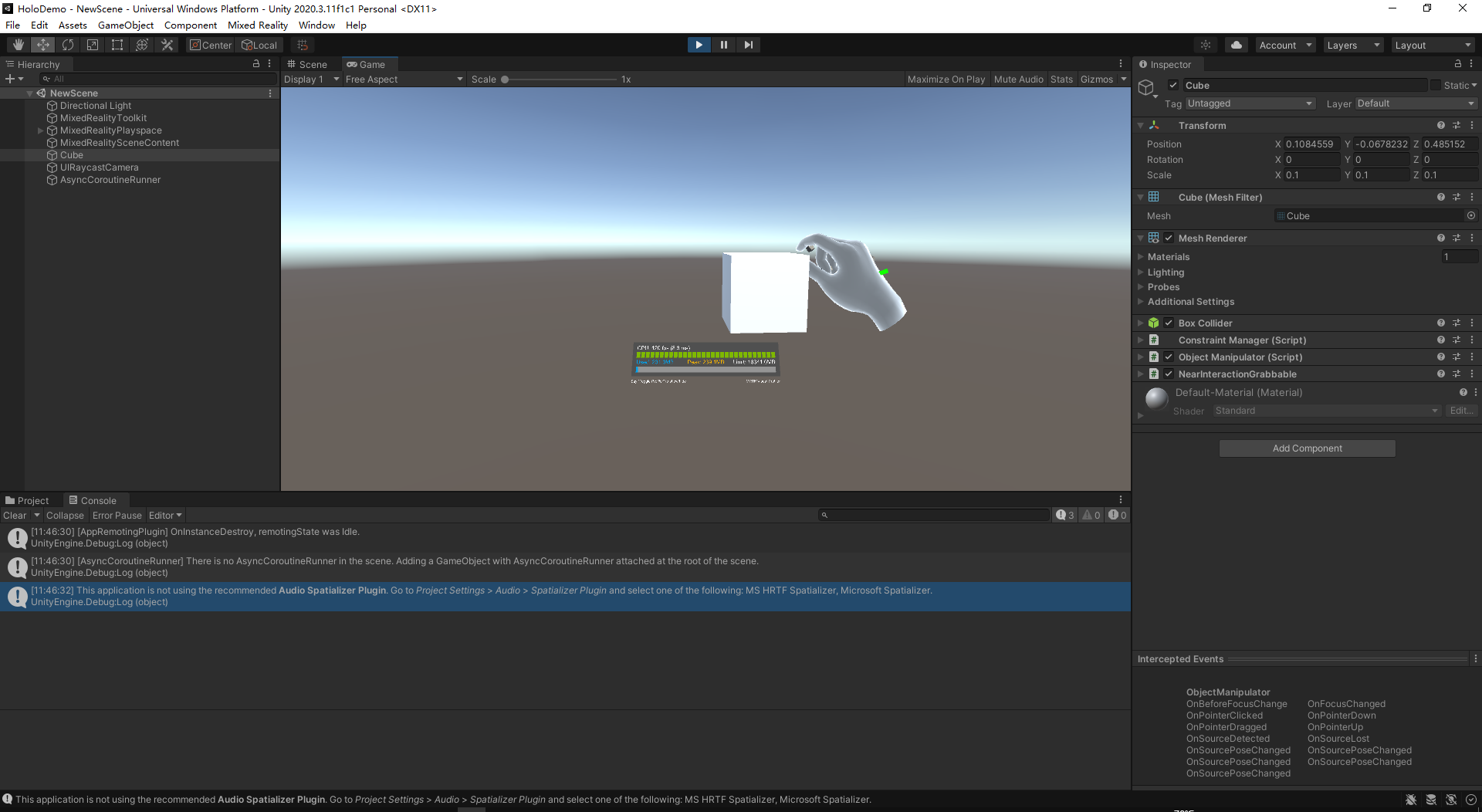Screen dimensions: 1482x812
Task: Open the Tag dropdown showing Untagged
Action: coord(1249,103)
